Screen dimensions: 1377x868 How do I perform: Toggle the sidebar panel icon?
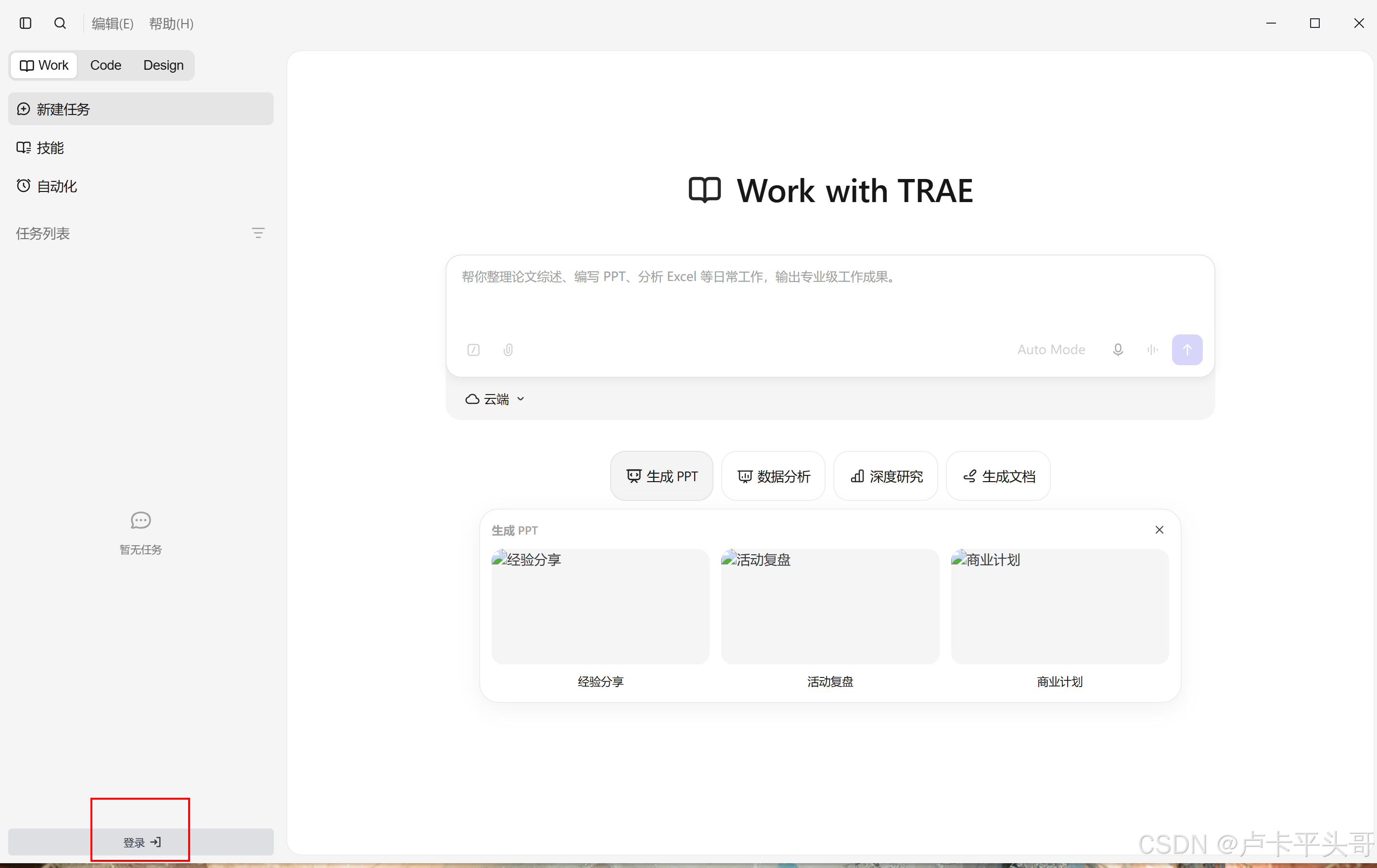25,24
